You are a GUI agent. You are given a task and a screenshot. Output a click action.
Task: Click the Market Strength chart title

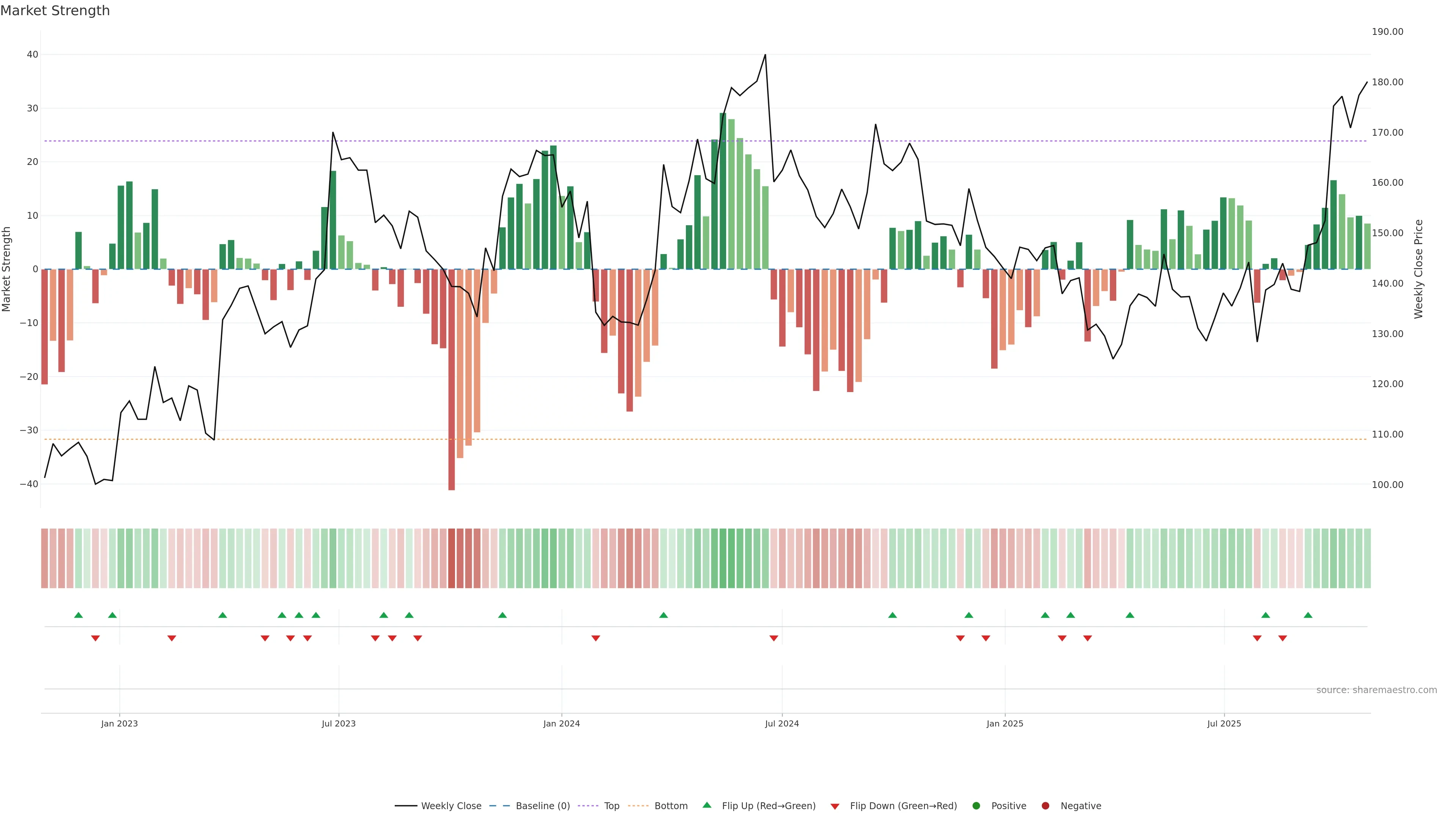[x=55, y=11]
